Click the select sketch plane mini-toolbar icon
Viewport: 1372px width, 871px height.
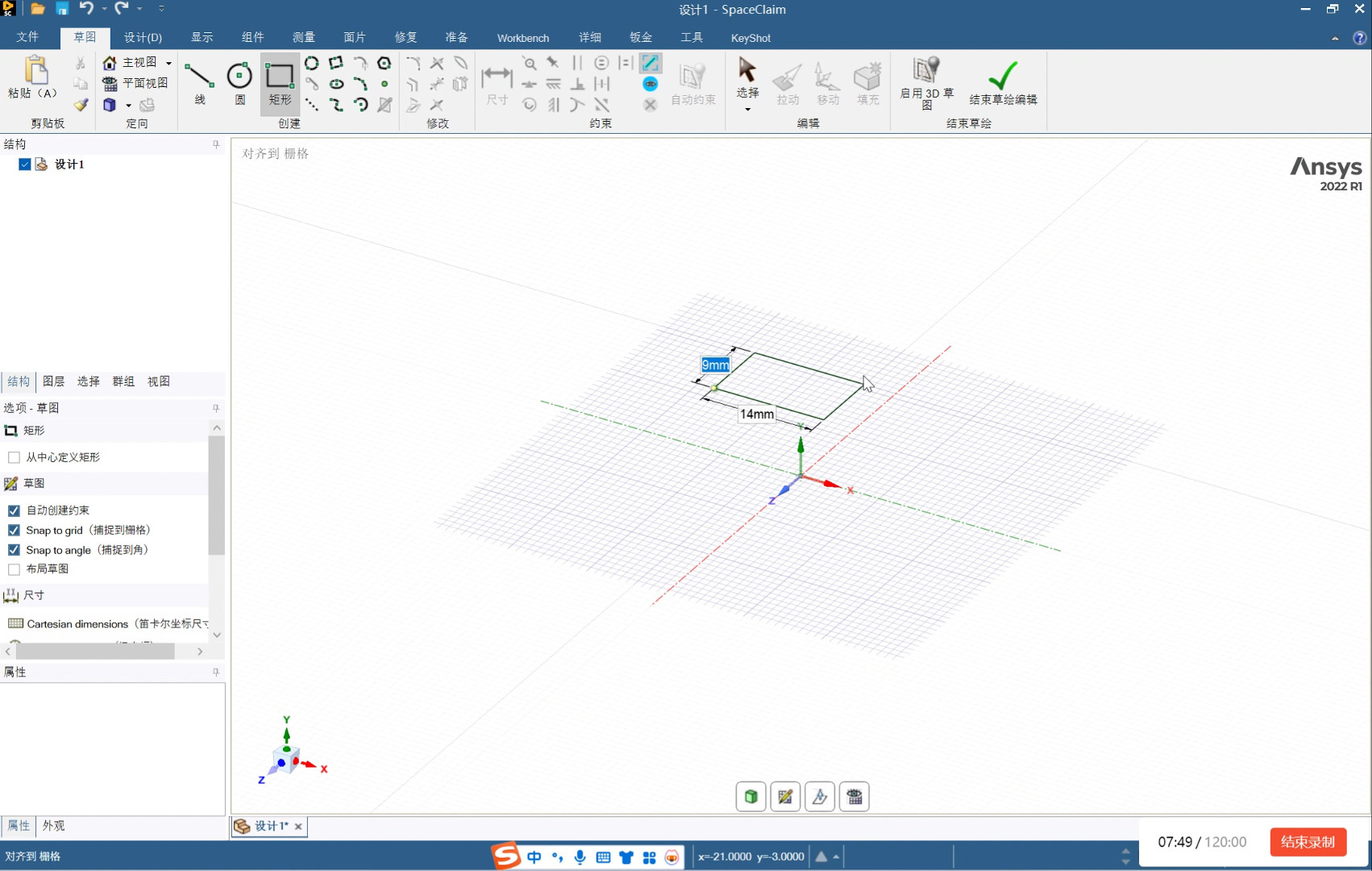point(820,797)
